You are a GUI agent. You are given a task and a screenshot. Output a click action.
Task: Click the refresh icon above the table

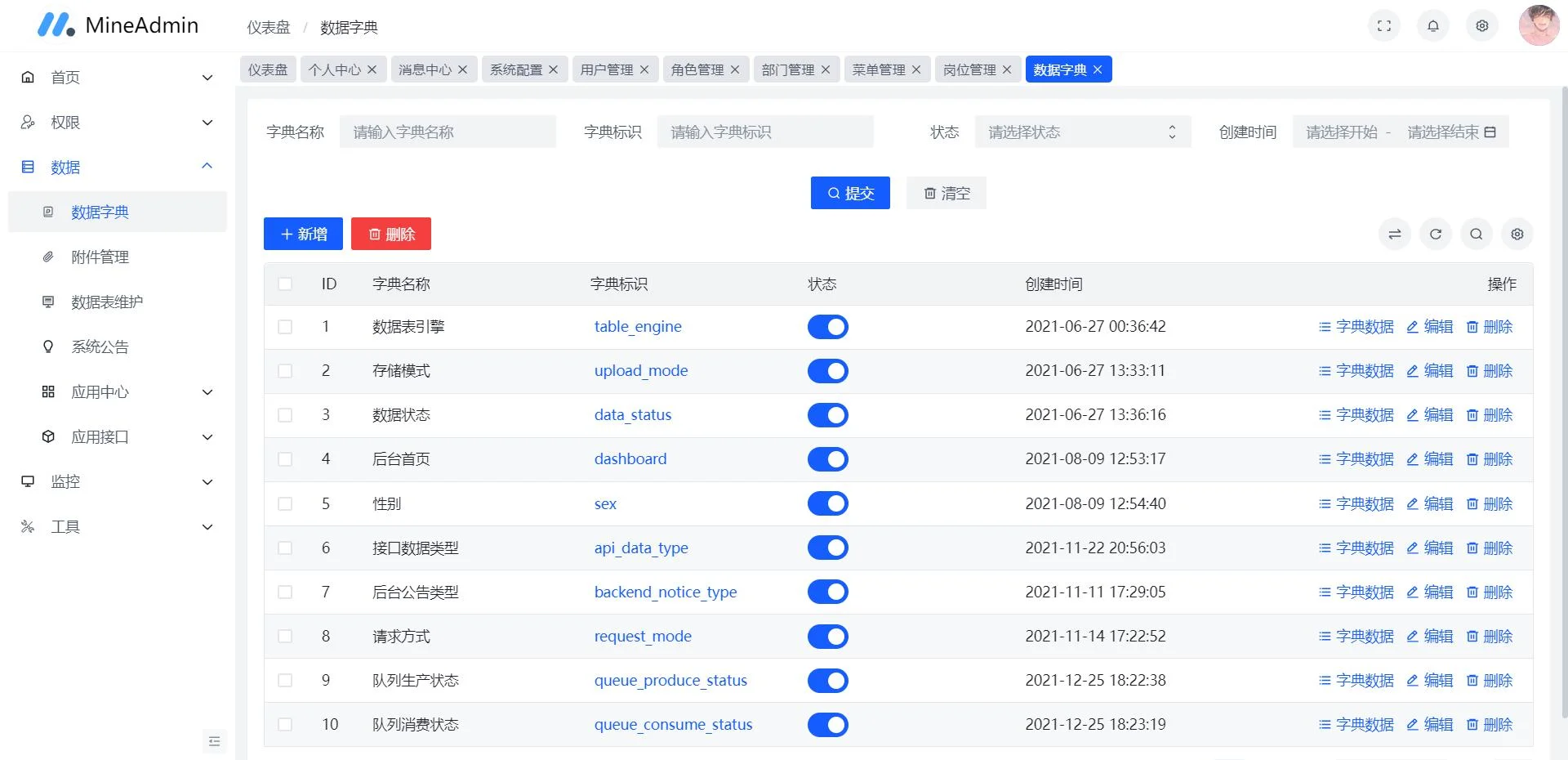point(1435,234)
